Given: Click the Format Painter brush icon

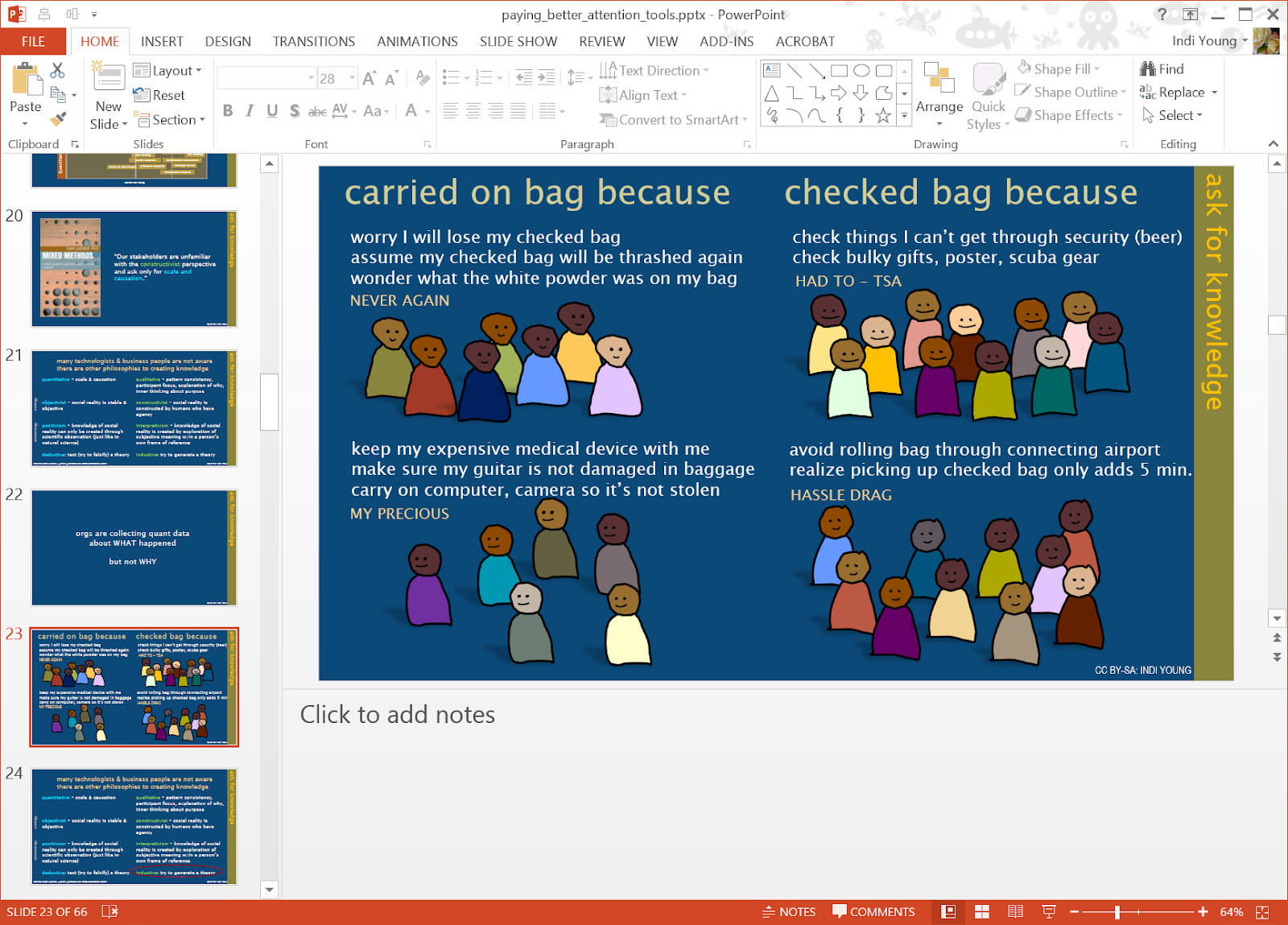Looking at the screenshot, I should (x=57, y=119).
